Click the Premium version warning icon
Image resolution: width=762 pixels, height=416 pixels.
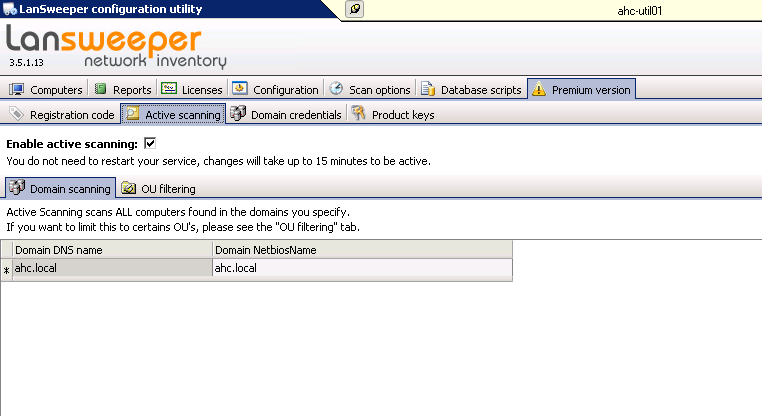(x=539, y=90)
